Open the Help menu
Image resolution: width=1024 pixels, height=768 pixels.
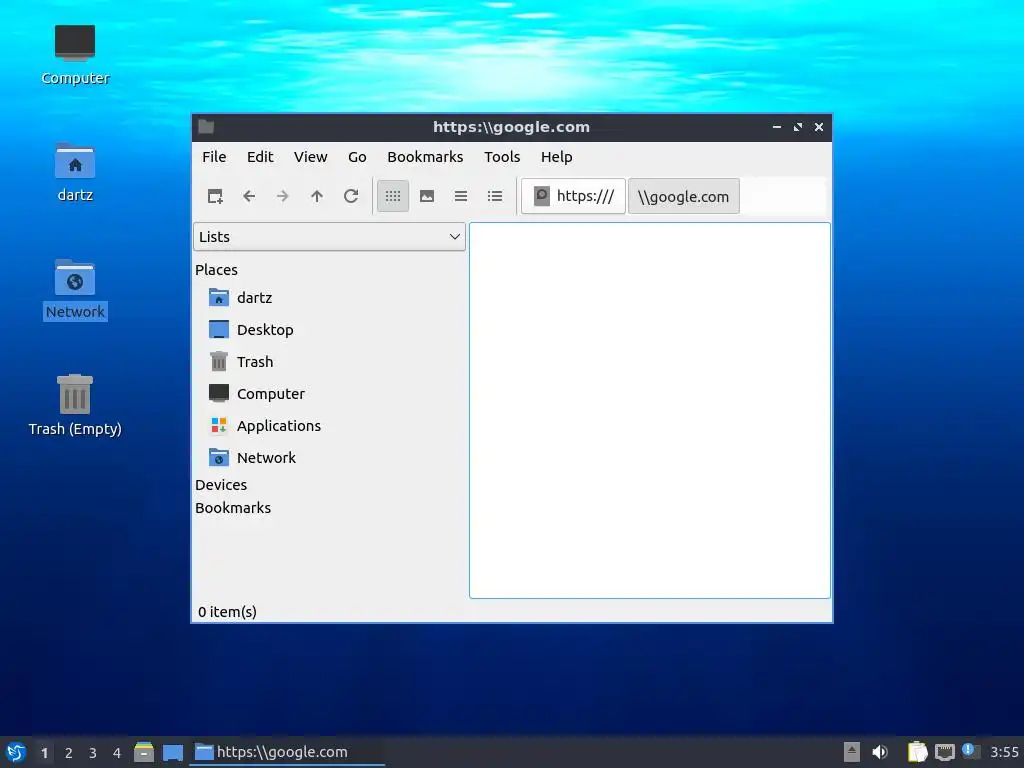(x=556, y=157)
